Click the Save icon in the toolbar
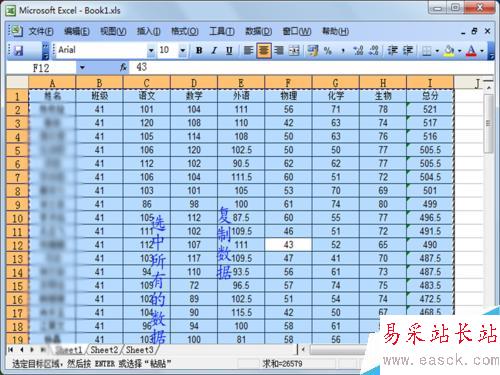500x375 pixels. pos(19,51)
